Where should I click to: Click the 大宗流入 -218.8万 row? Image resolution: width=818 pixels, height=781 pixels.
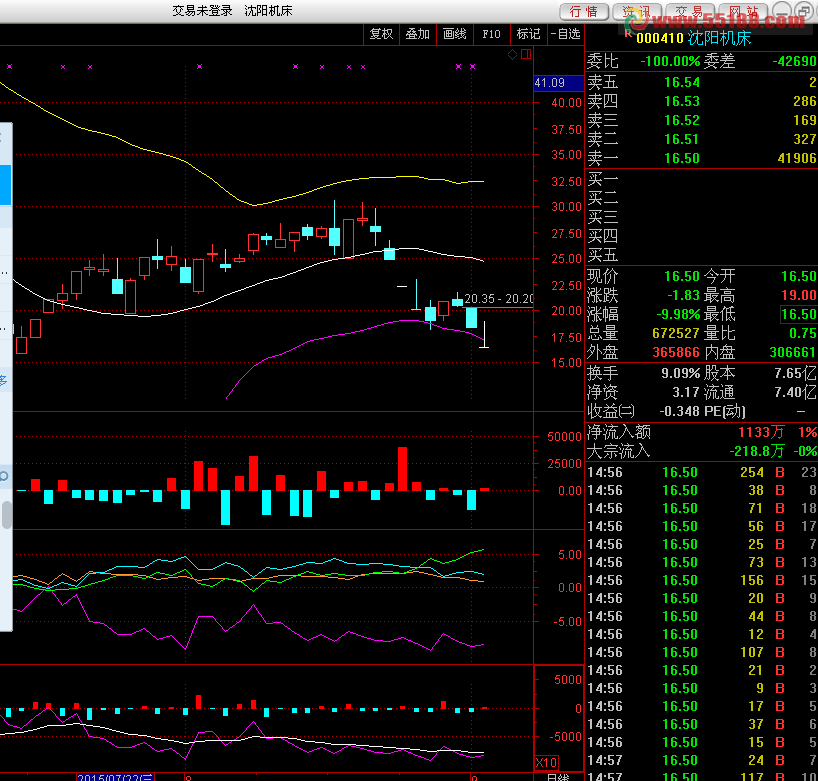coord(701,451)
